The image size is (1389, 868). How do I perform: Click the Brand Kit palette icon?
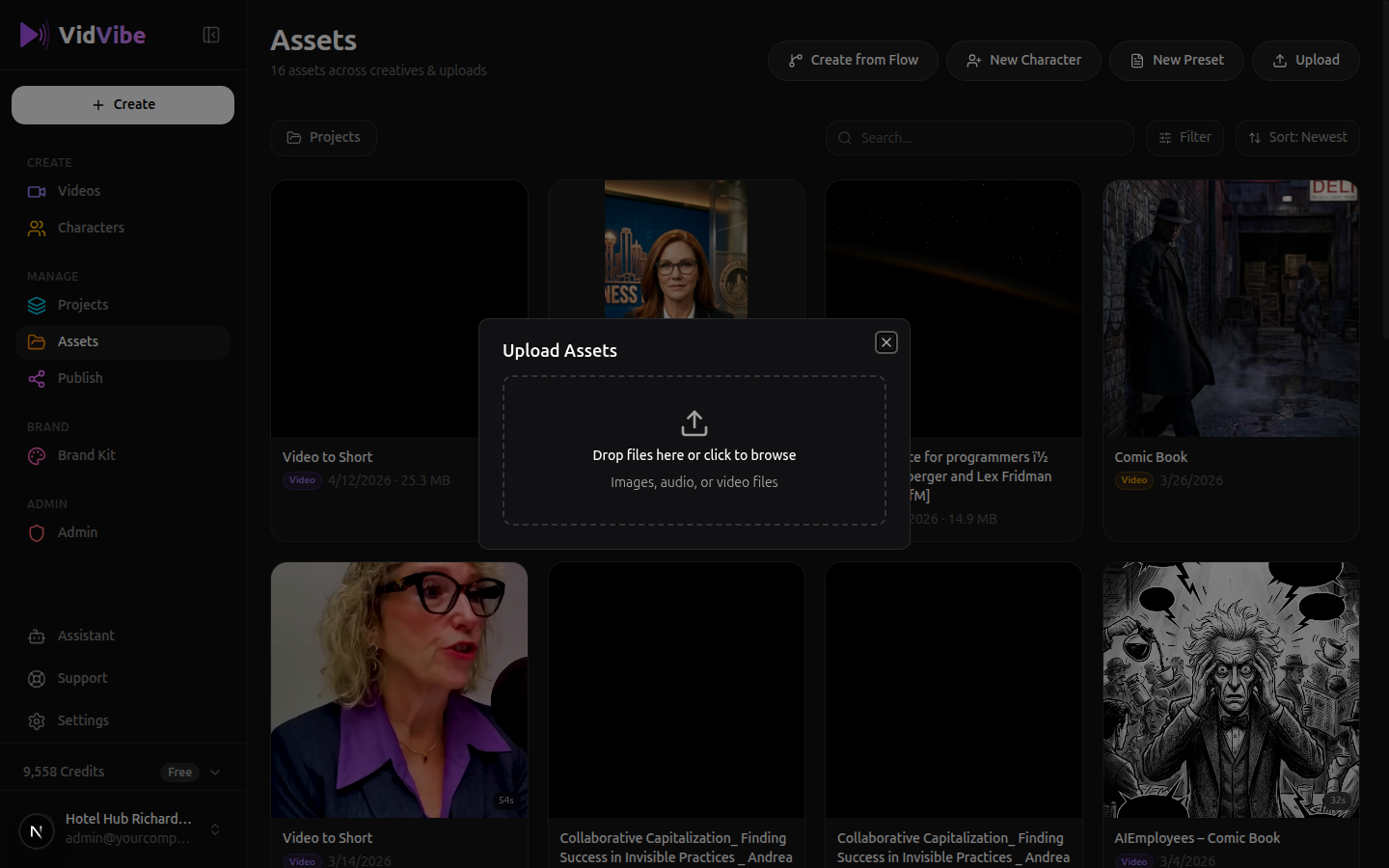[37, 456]
